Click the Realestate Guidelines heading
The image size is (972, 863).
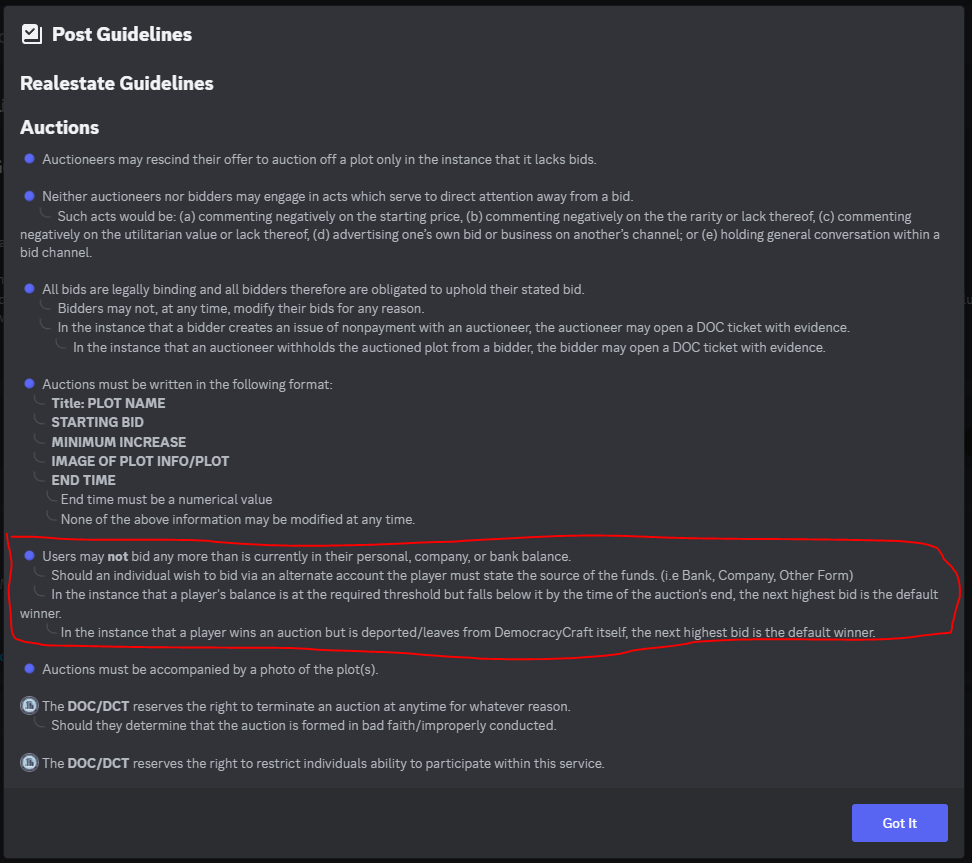click(x=117, y=83)
